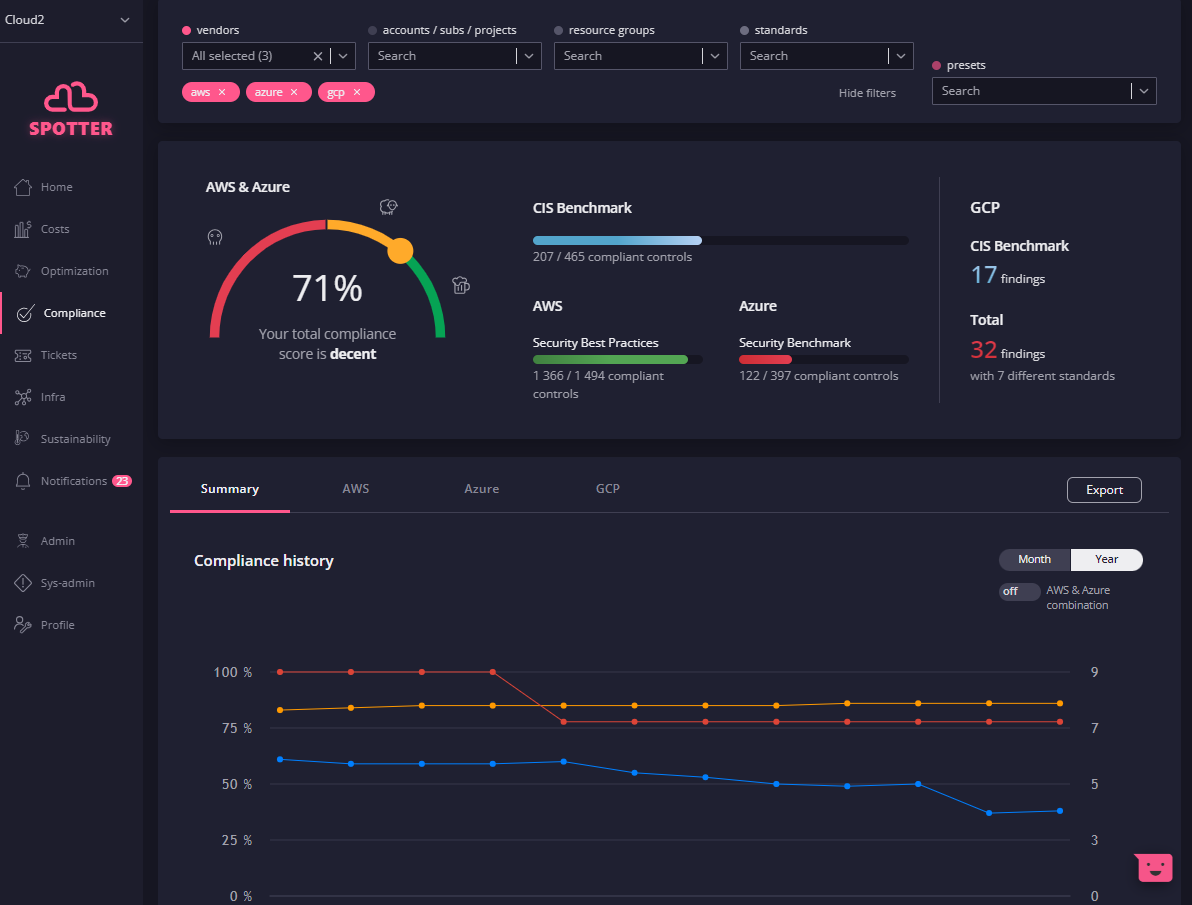Select the Infra network icon
The image size is (1192, 905).
coord(23,397)
